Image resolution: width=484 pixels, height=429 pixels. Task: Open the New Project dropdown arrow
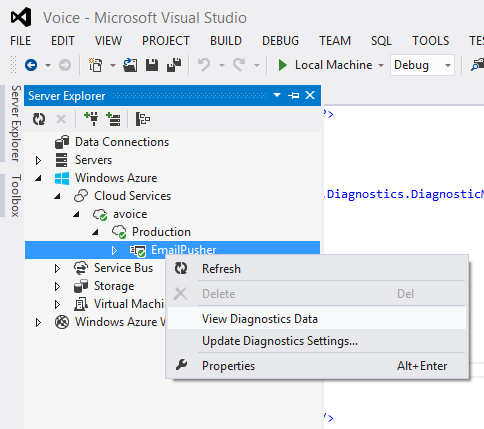(113, 65)
